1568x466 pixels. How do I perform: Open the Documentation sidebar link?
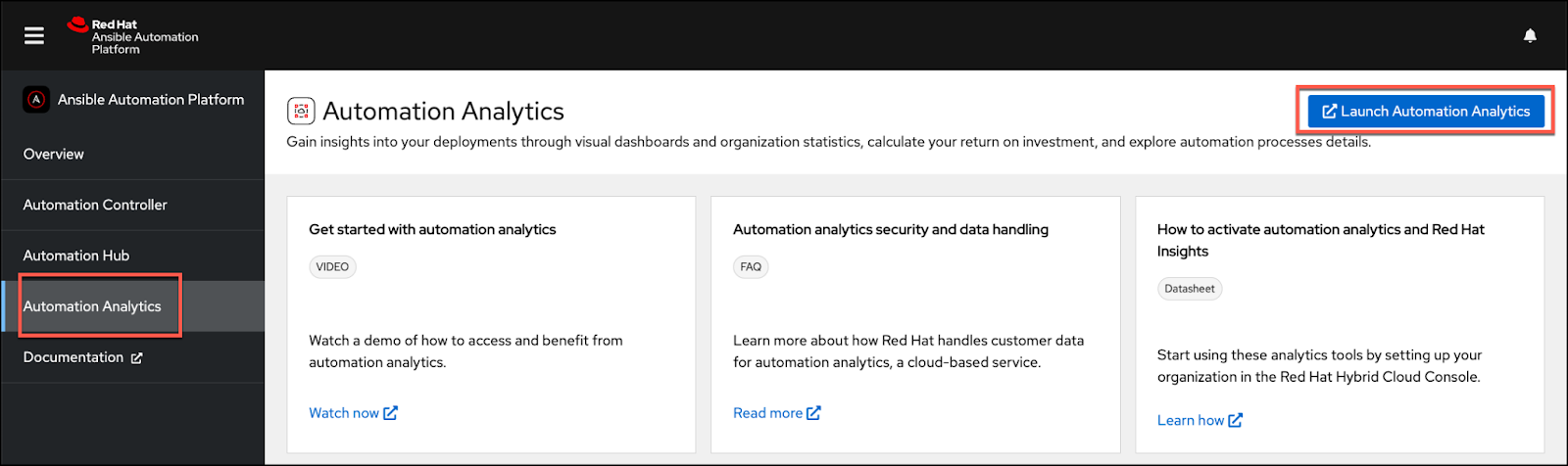73,357
